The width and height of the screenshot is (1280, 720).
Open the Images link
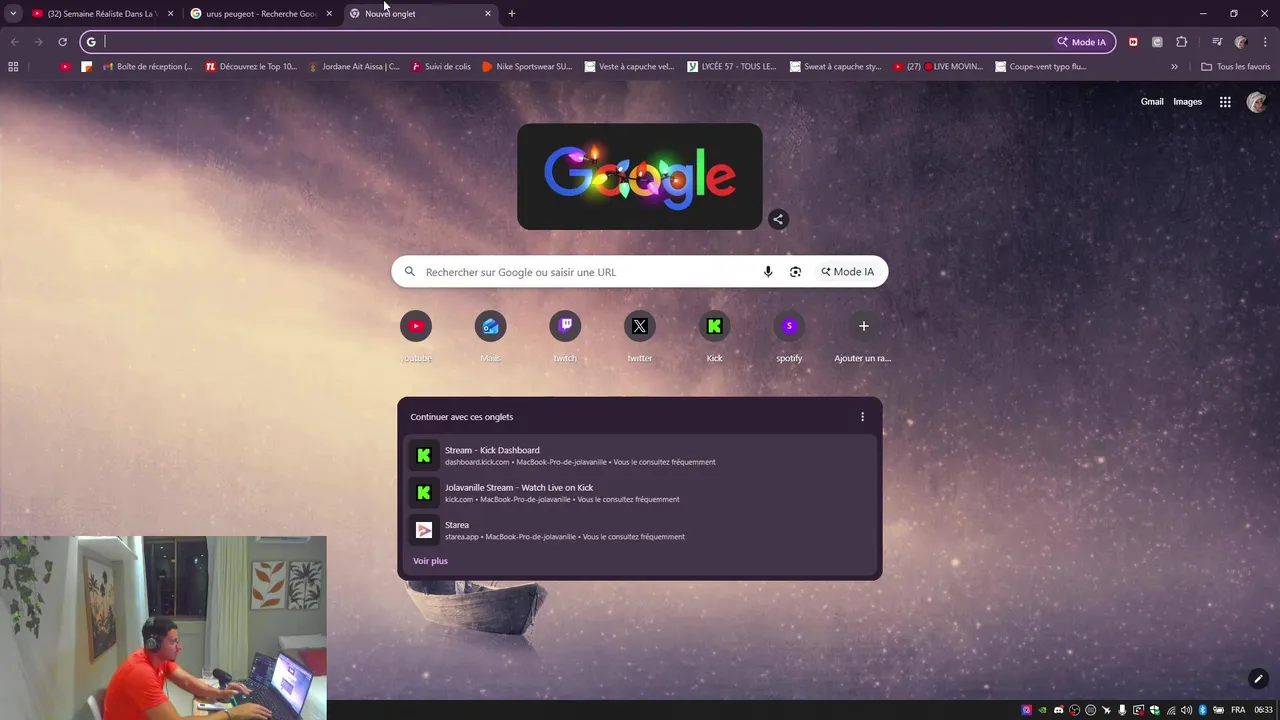pos(1187,102)
